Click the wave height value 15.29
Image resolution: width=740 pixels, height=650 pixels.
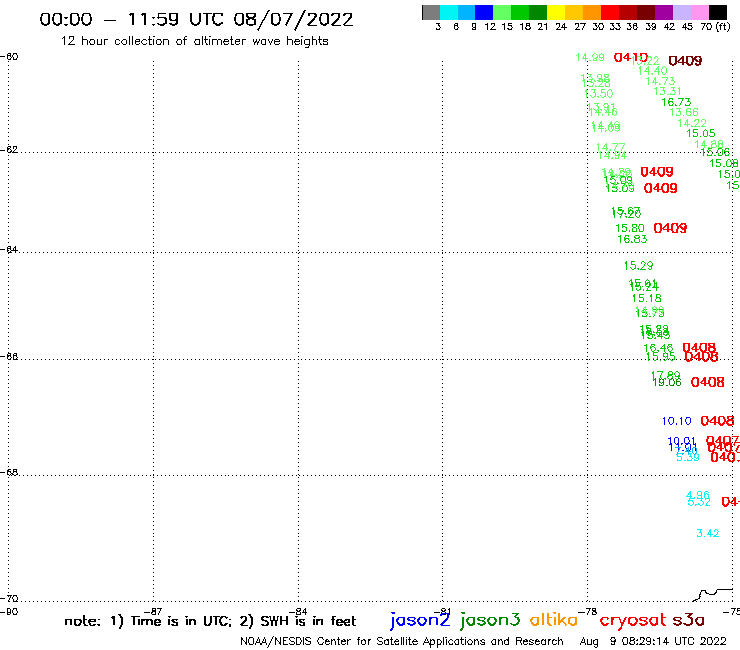(x=639, y=266)
